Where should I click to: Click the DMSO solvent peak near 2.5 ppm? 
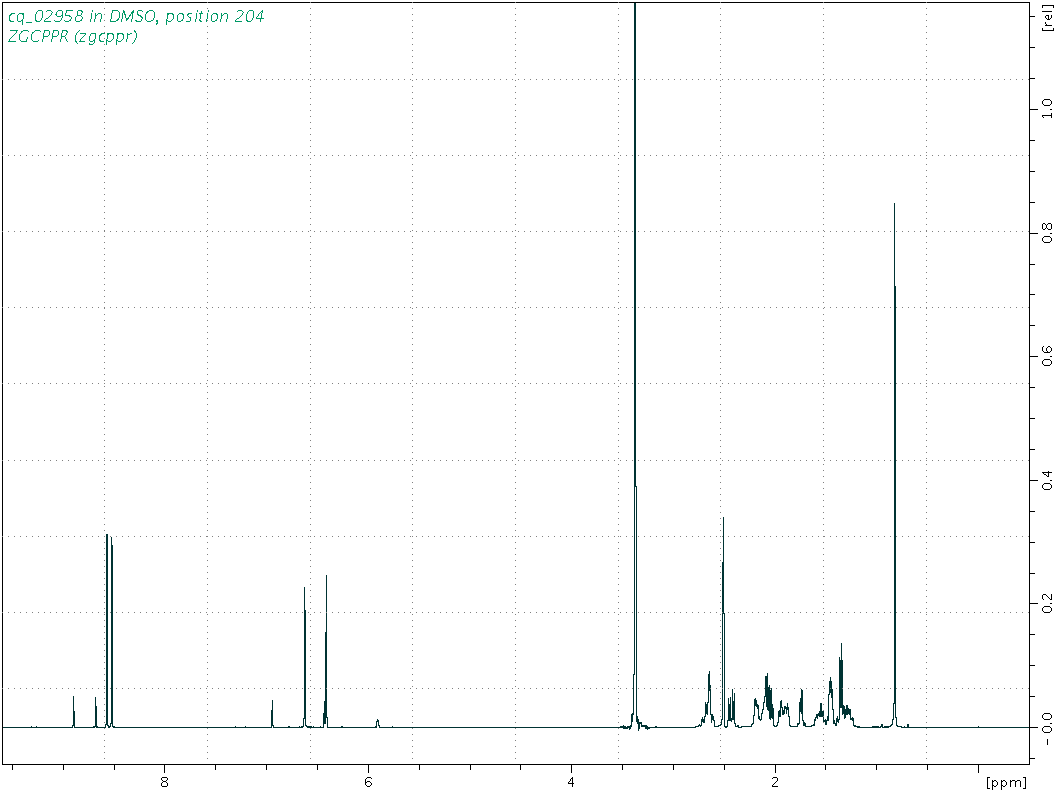pyautogui.click(x=723, y=622)
